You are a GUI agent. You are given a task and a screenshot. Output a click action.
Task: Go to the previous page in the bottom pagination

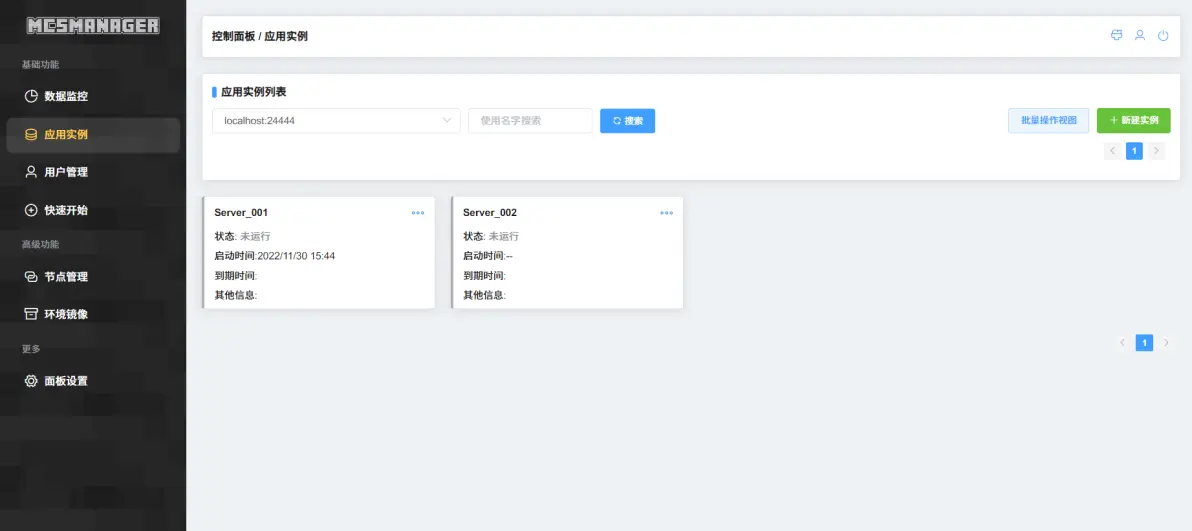coord(1123,343)
